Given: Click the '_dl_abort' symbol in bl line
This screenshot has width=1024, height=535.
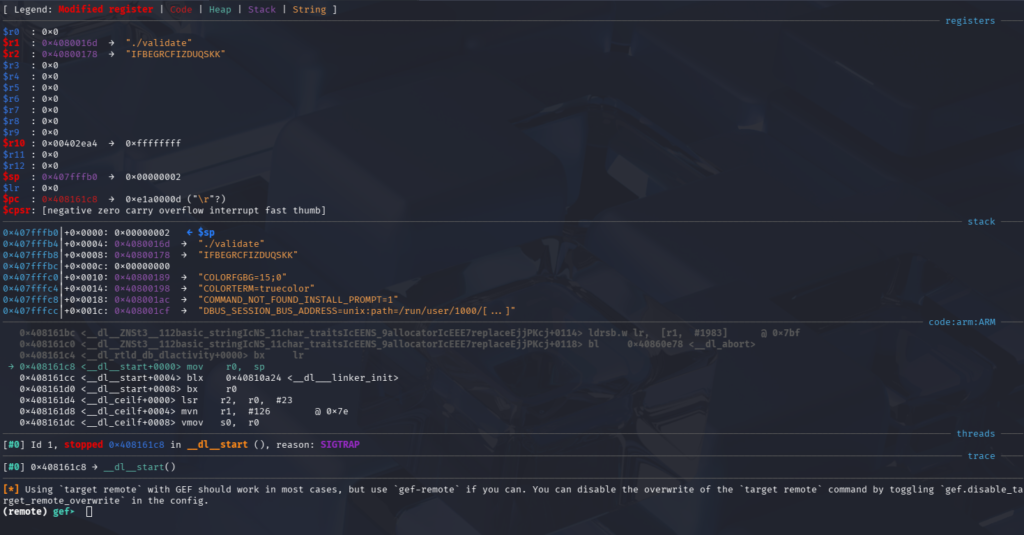Looking at the screenshot, I should click(x=722, y=344).
